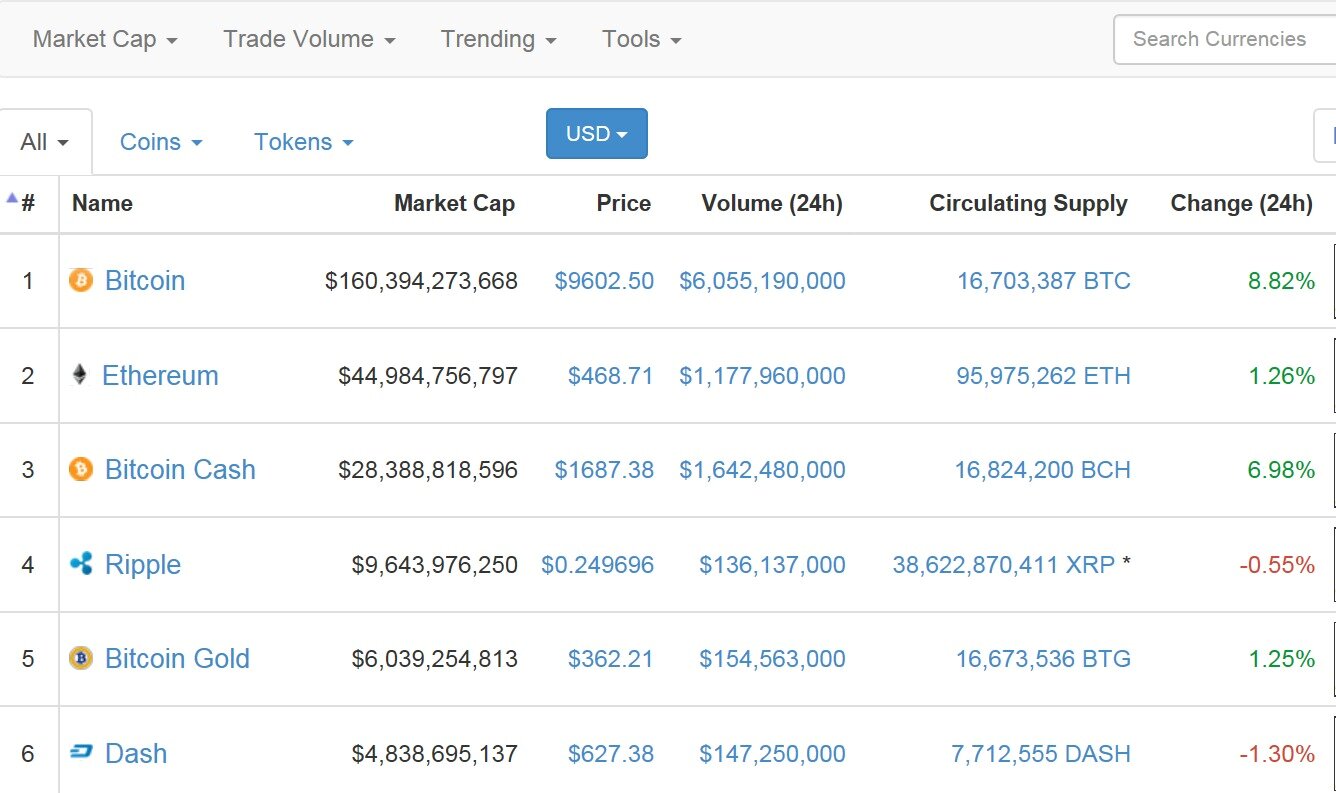1336x793 pixels.
Task: Open the Bitcoin name link
Action: [145, 280]
